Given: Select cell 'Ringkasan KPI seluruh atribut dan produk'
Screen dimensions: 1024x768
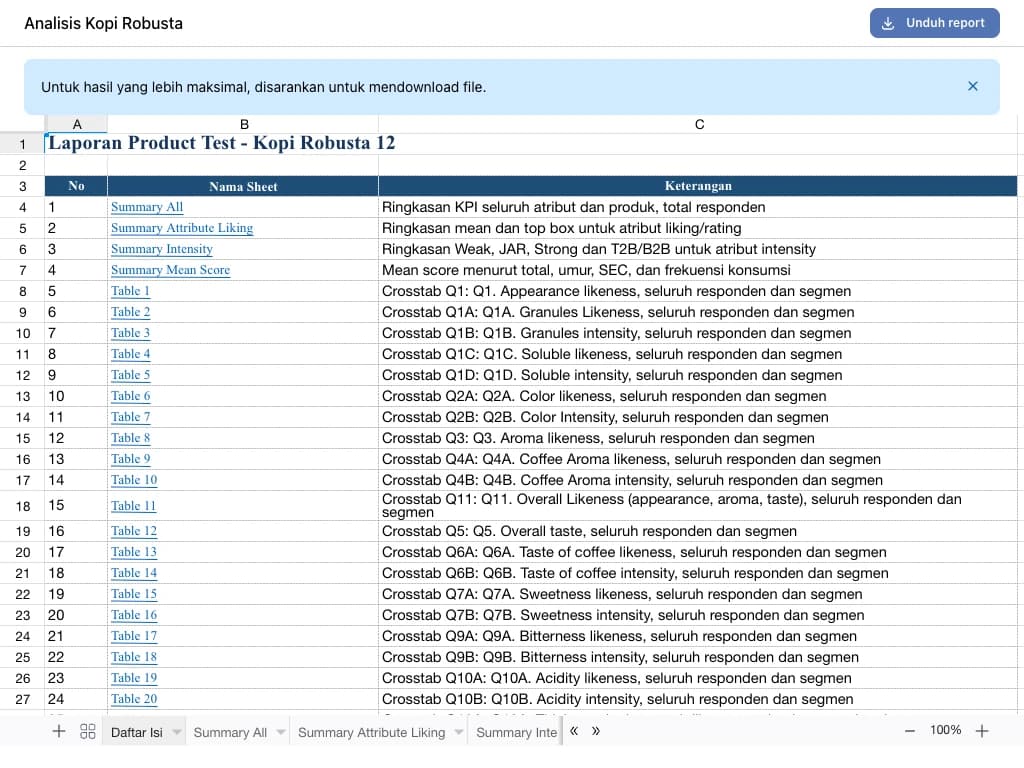Looking at the screenshot, I should (698, 207).
